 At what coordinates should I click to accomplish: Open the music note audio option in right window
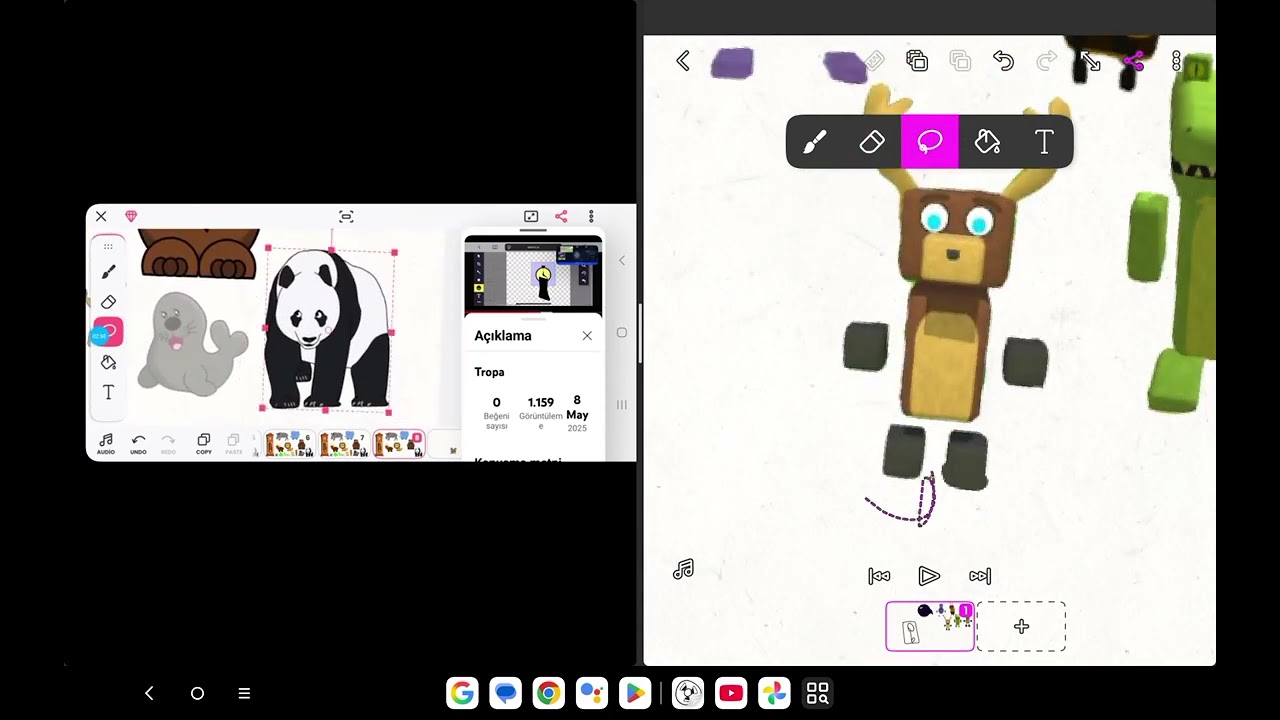(683, 569)
